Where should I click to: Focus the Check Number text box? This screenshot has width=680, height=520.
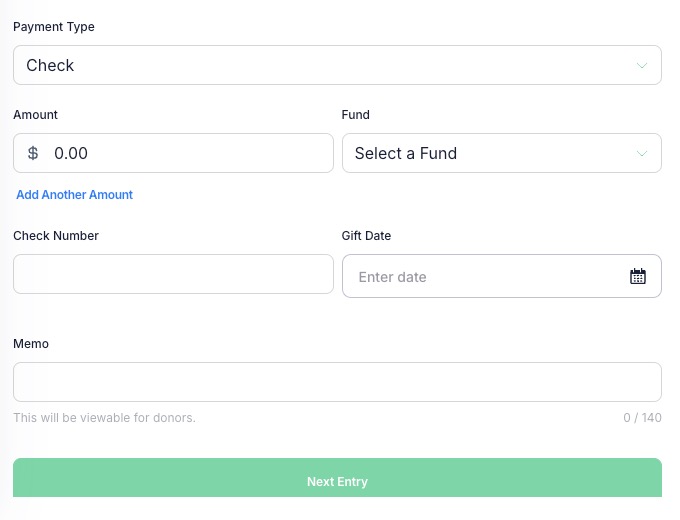(x=173, y=274)
